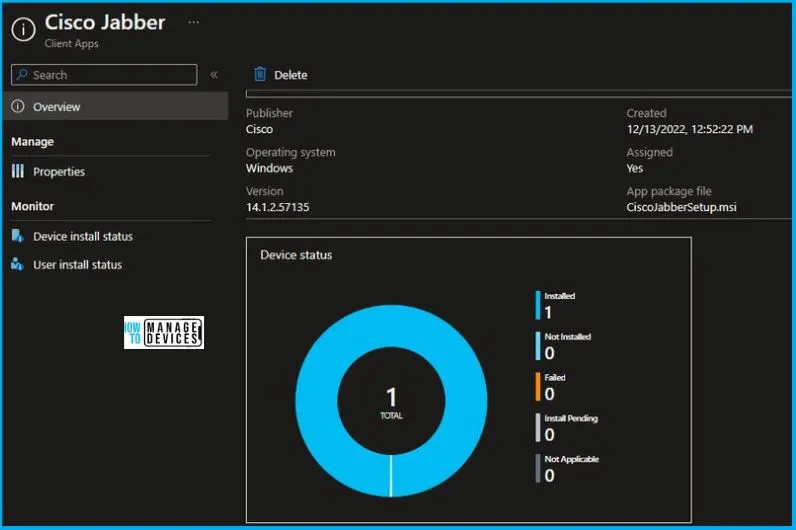Click the Monitor section header
The height and width of the screenshot is (530, 796).
point(32,206)
